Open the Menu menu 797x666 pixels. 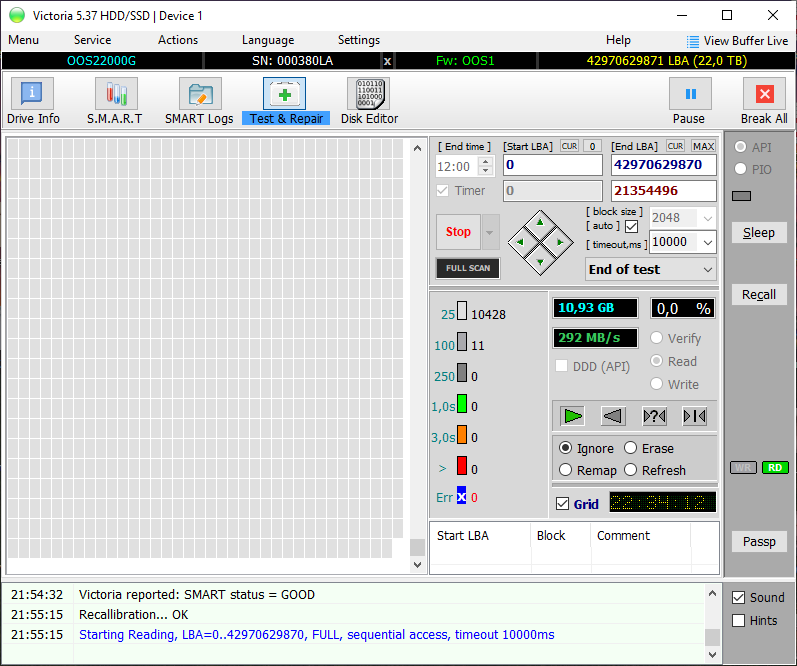pyautogui.click(x=23, y=40)
